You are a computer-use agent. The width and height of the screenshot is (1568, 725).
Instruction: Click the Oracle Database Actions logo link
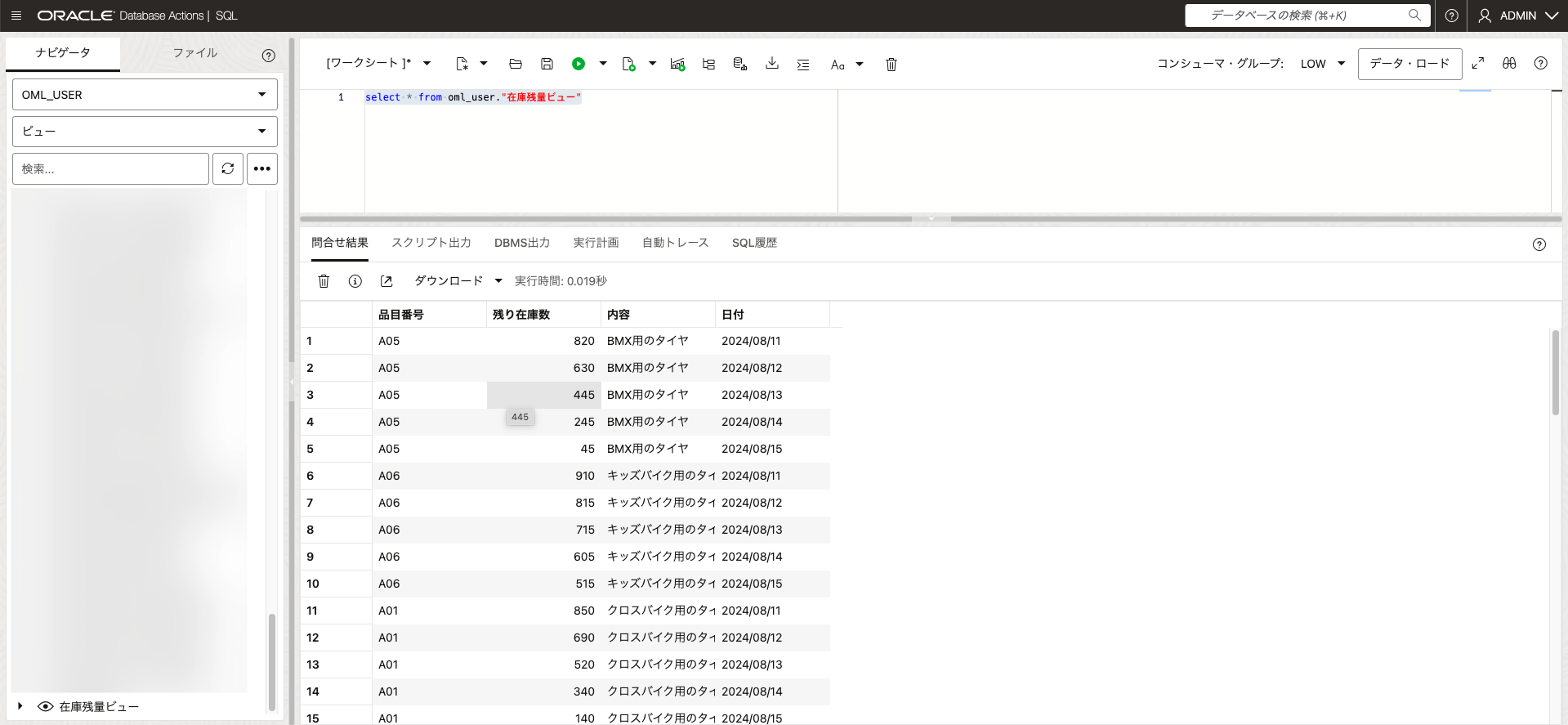click(x=137, y=16)
